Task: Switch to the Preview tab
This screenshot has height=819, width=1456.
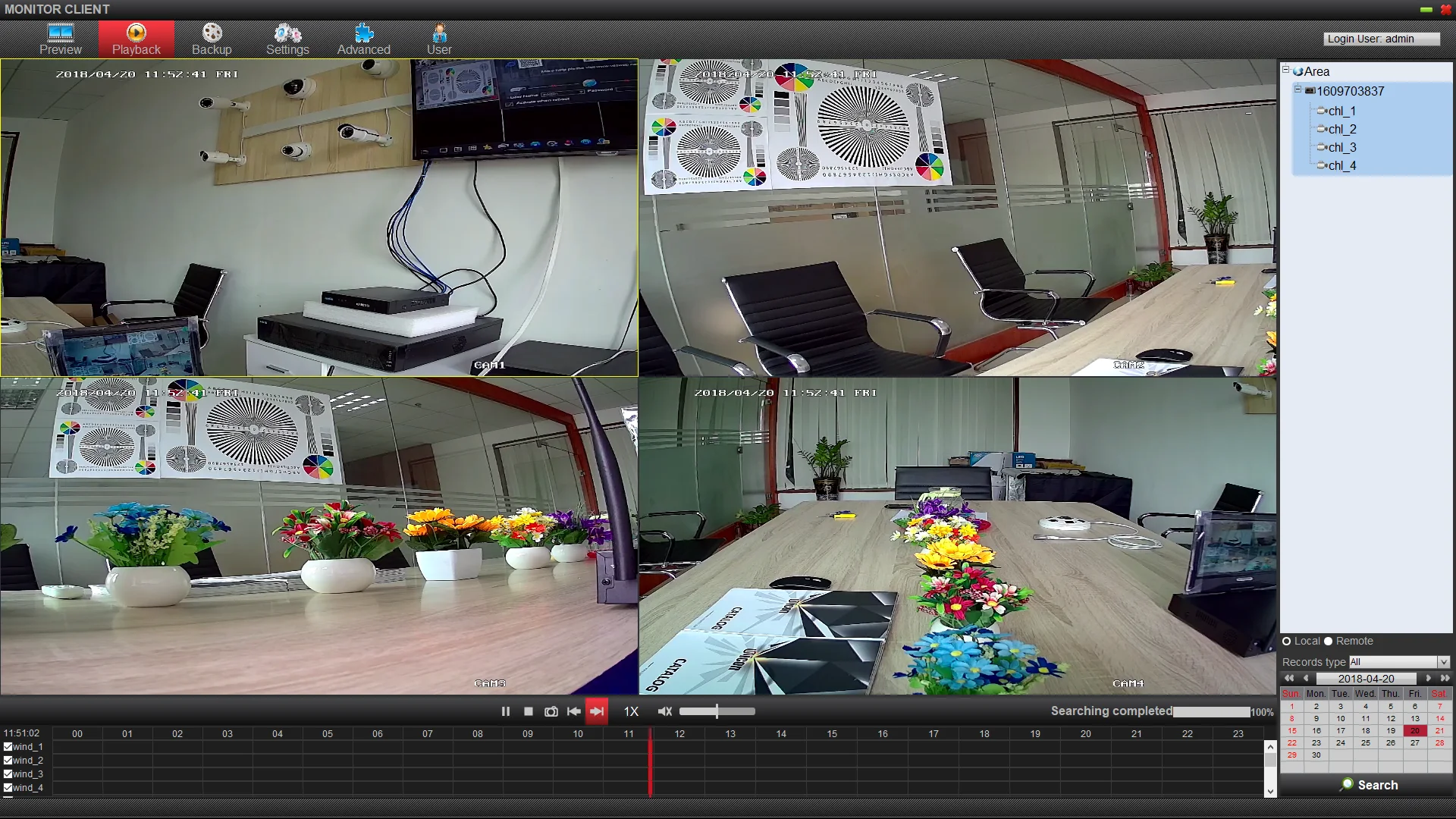Action: pos(61,39)
